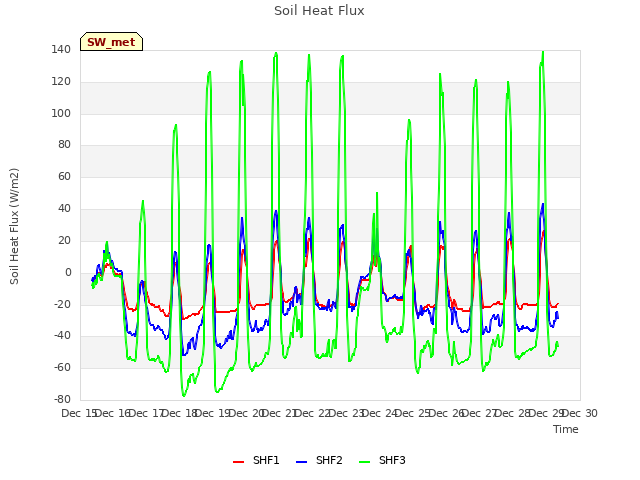Screen dimensions: 640x480
Task: Click the 100 y-axis tick label
Action: 61,113
